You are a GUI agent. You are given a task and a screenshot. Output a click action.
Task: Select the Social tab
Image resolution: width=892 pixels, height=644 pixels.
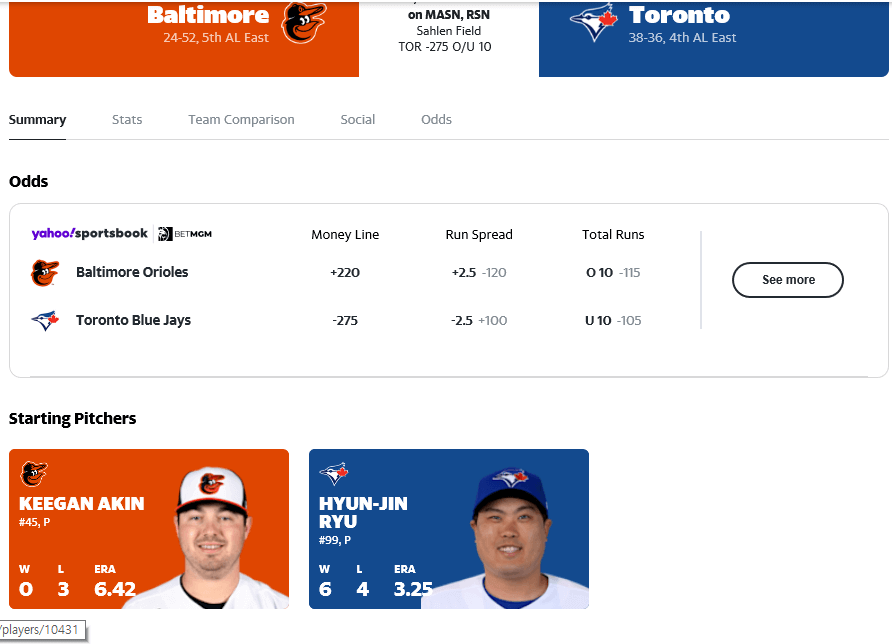click(x=357, y=119)
